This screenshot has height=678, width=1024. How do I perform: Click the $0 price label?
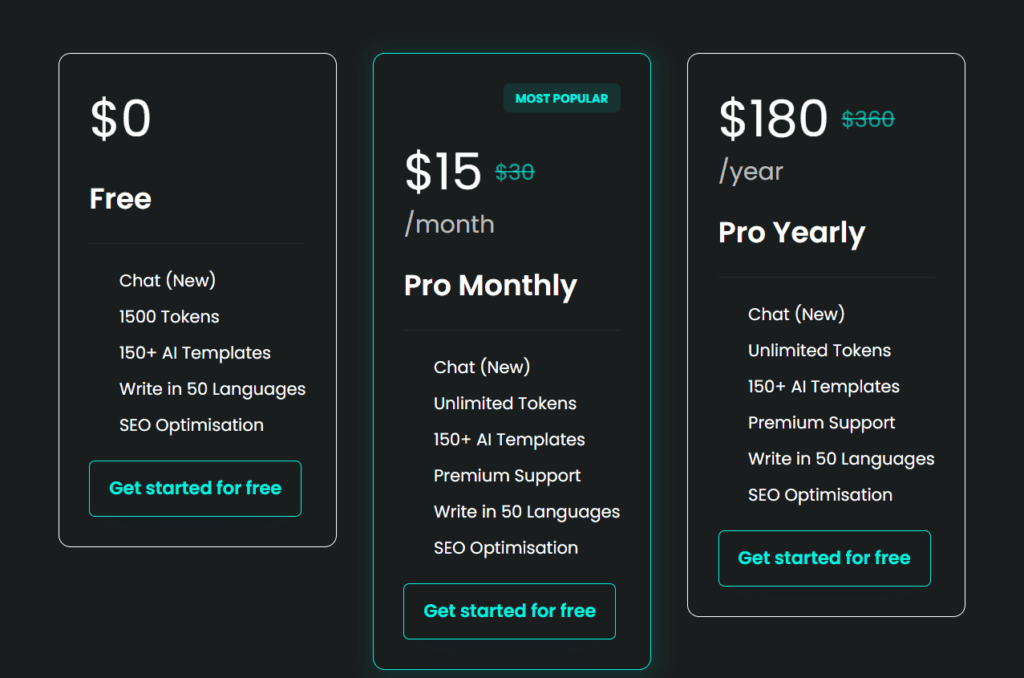pos(120,119)
